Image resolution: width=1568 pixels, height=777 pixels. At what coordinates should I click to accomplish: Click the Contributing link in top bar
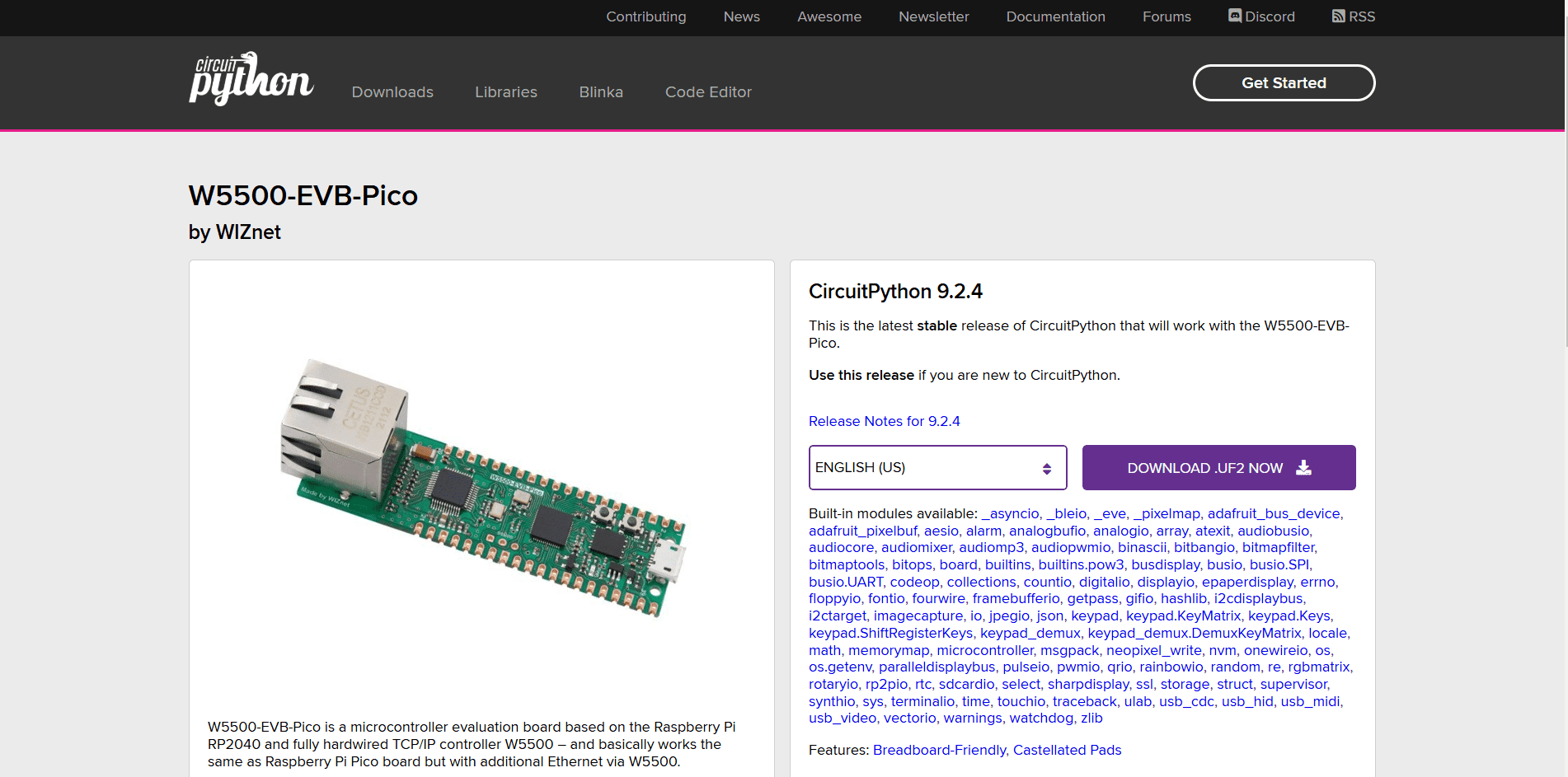tap(646, 16)
